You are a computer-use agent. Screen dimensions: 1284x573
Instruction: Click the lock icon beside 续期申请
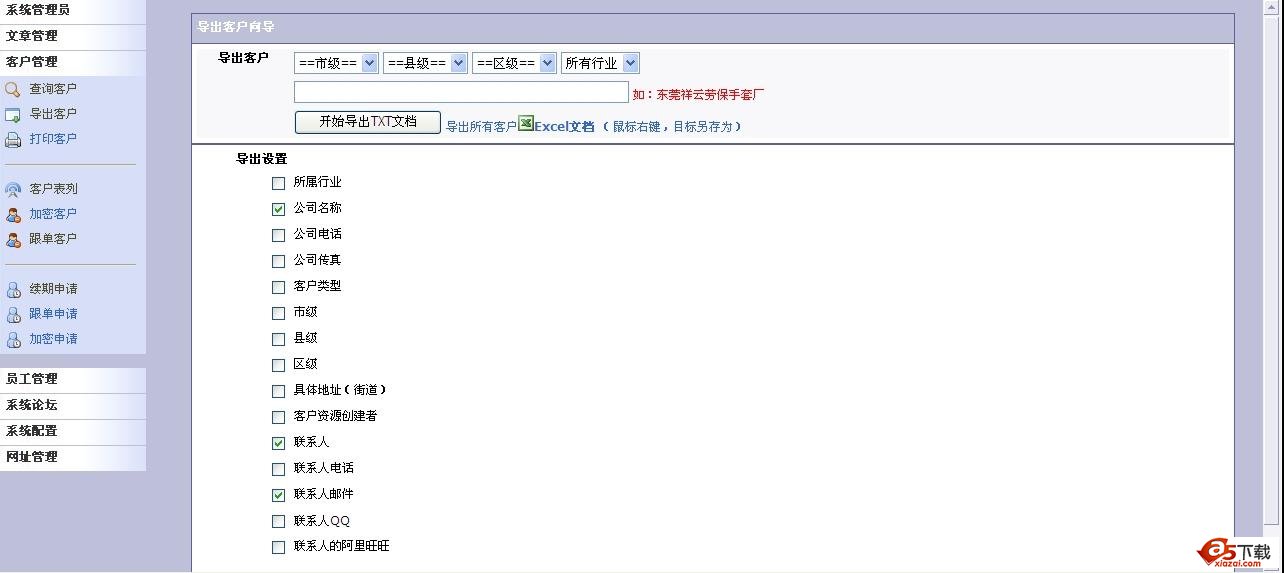(13, 289)
